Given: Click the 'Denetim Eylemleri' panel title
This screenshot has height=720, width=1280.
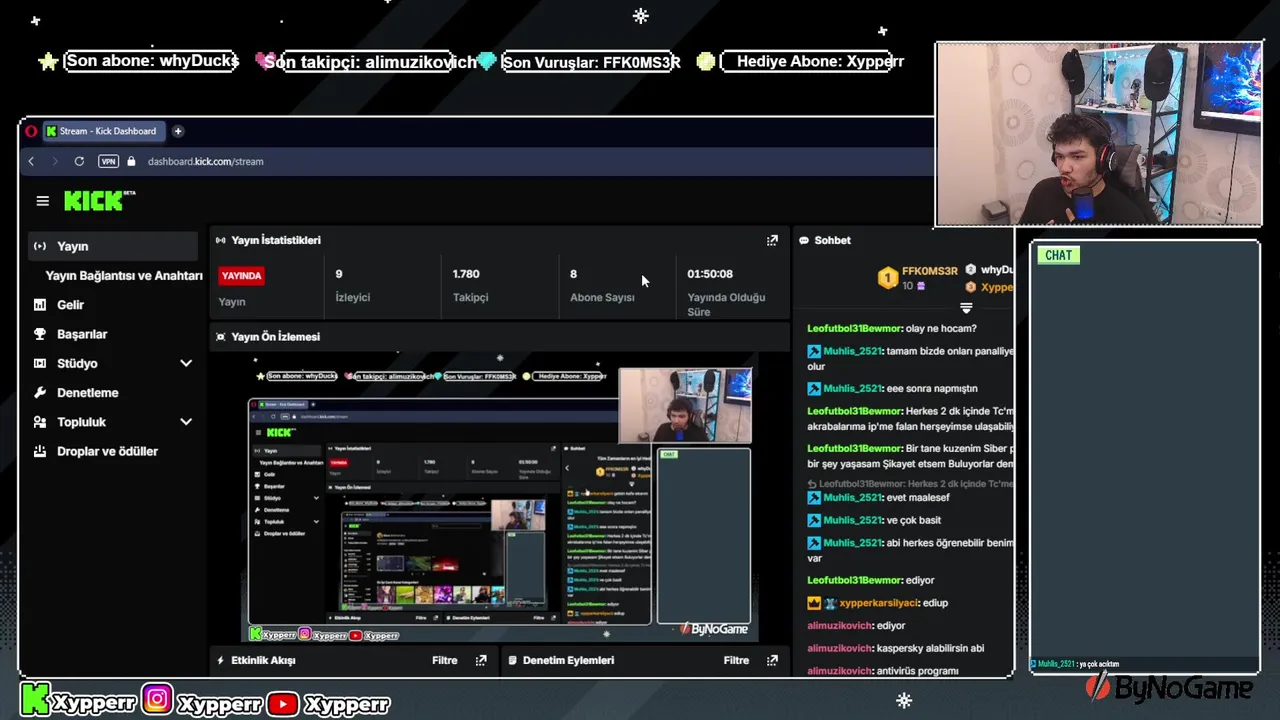Looking at the screenshot, I should (x=568, y=660).
